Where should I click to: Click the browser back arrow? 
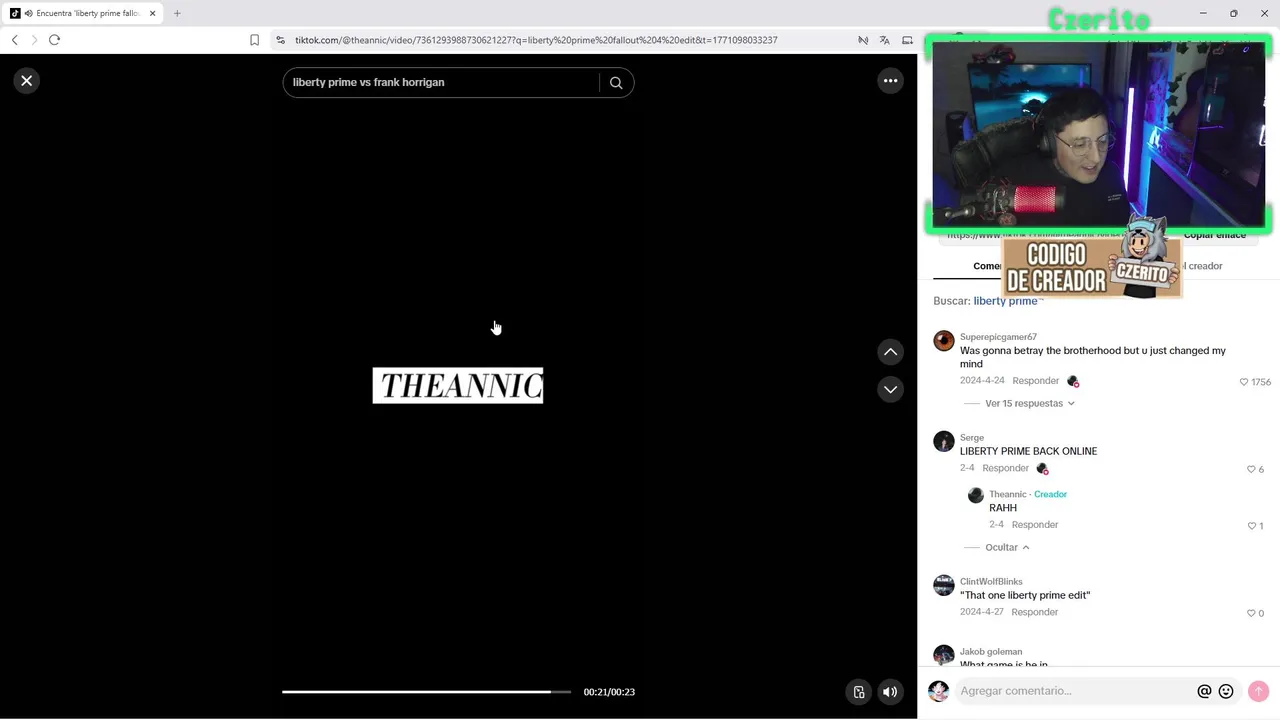click(14, 40)
